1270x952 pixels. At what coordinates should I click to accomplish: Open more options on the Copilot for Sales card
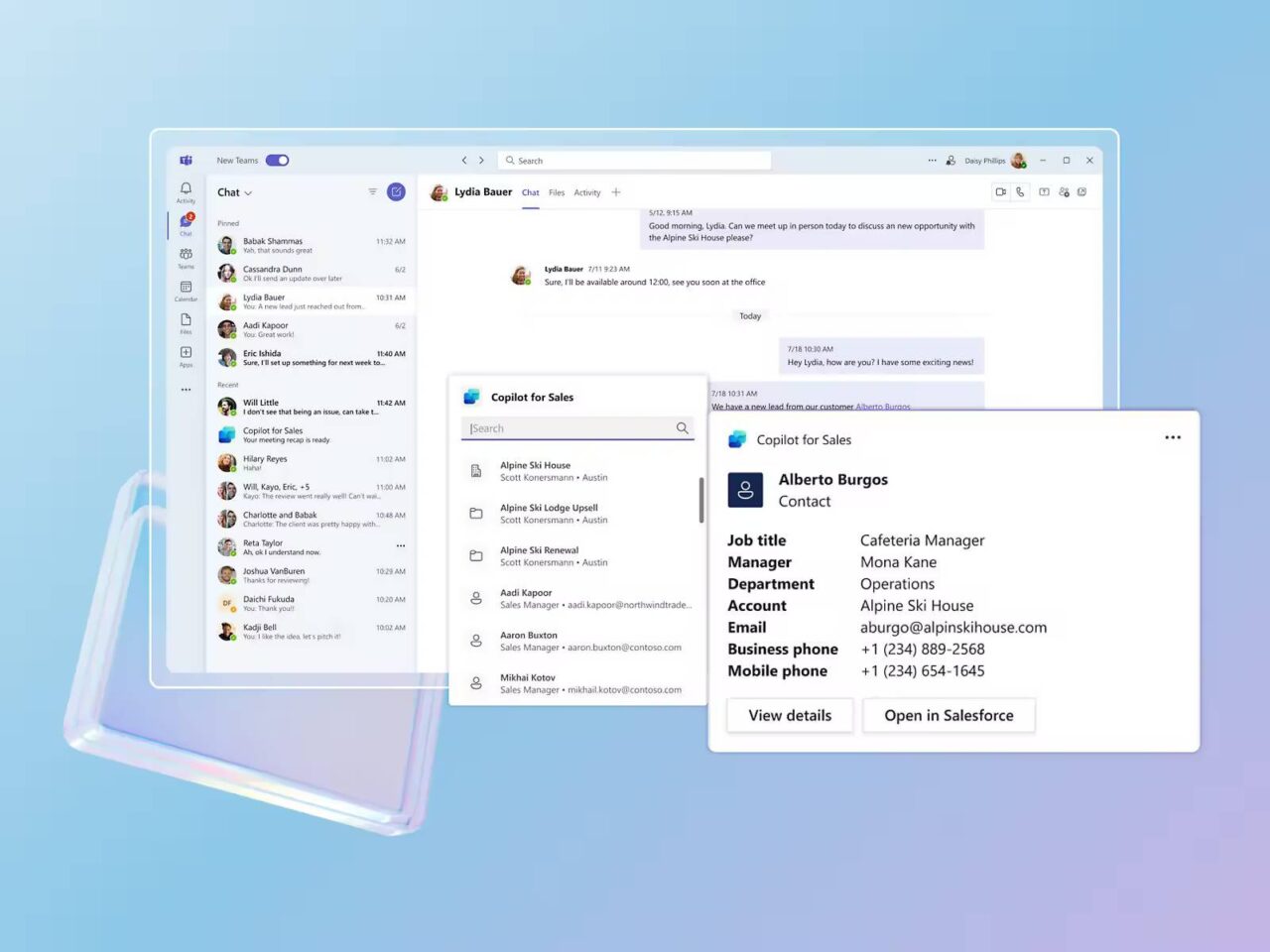(1173, 436)
